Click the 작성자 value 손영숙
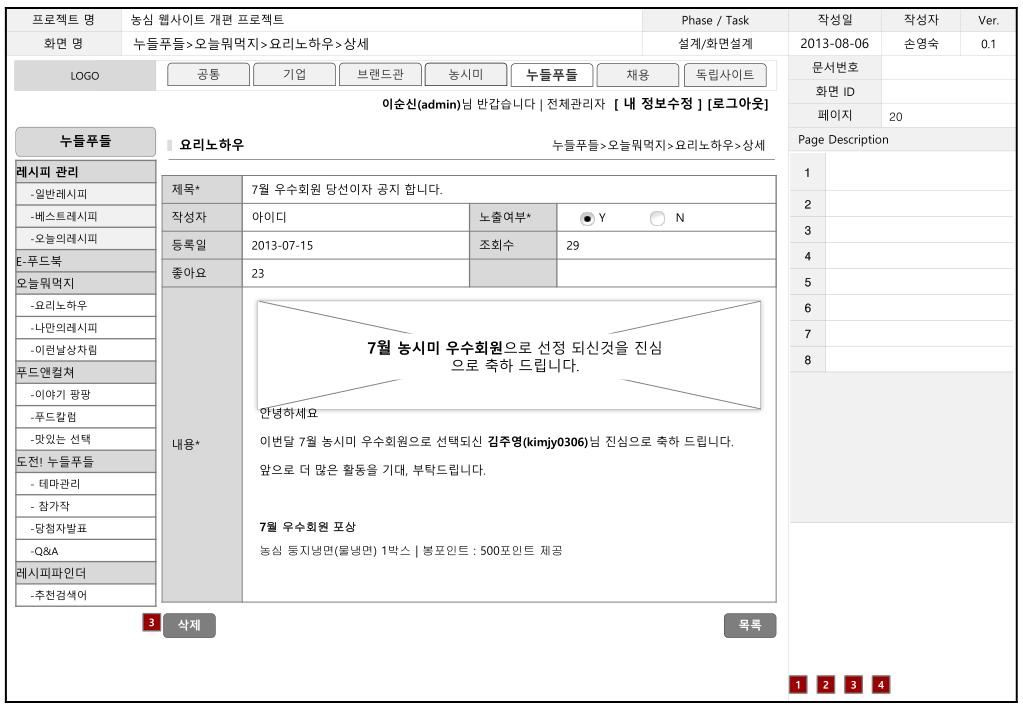Viewport: 1023px width, 708px height. (x=921, y=44)
